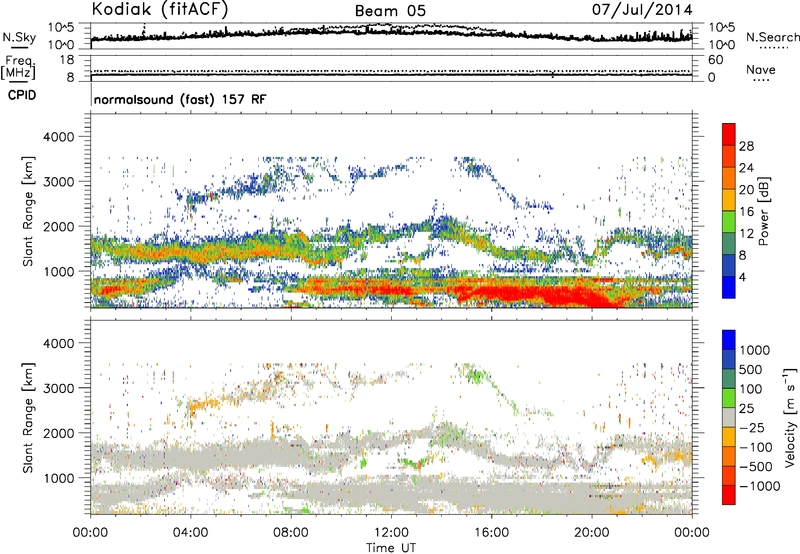Click the 'N.Search' legend label
The height and width of the screenshot is (554, 800).
coord(773,37)
